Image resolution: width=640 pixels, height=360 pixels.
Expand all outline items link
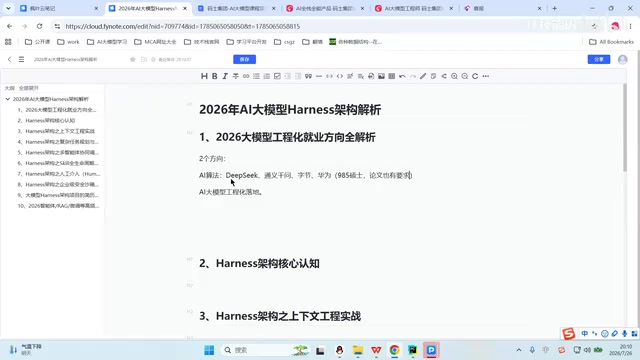29,88
